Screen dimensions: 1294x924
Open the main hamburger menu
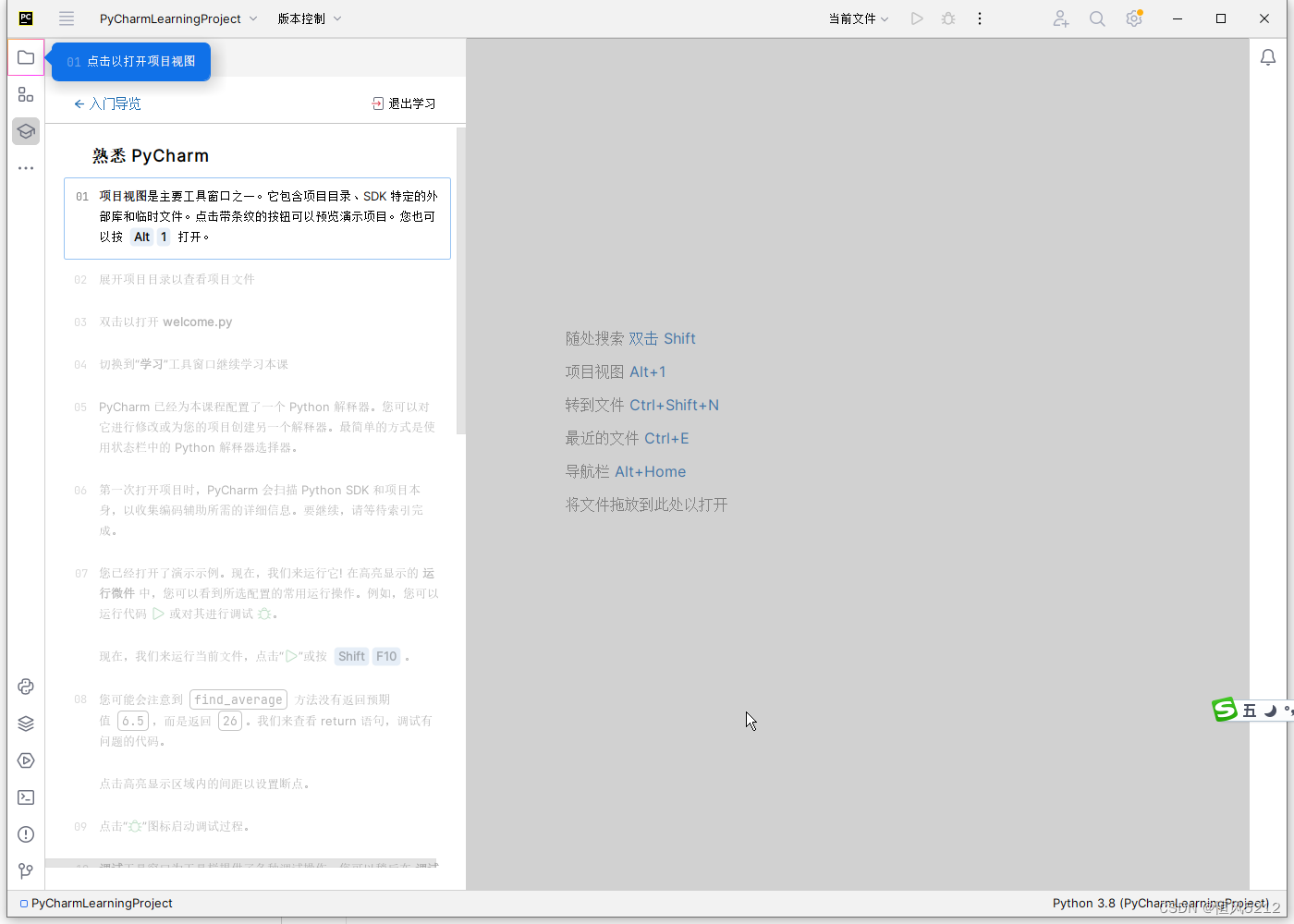tap(66, 18)
